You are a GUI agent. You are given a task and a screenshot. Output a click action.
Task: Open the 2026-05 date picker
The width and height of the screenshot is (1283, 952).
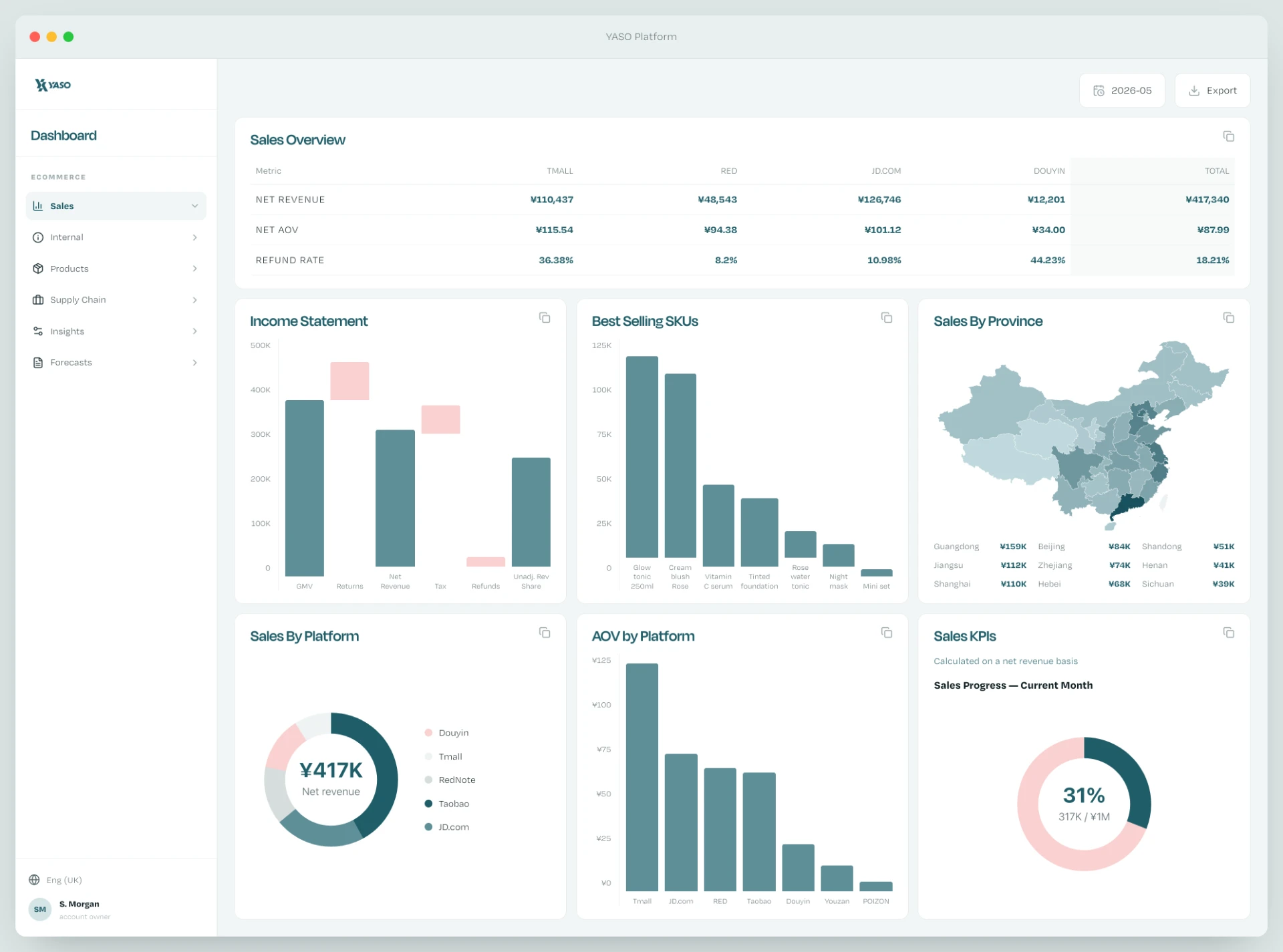pos(1122,90)
